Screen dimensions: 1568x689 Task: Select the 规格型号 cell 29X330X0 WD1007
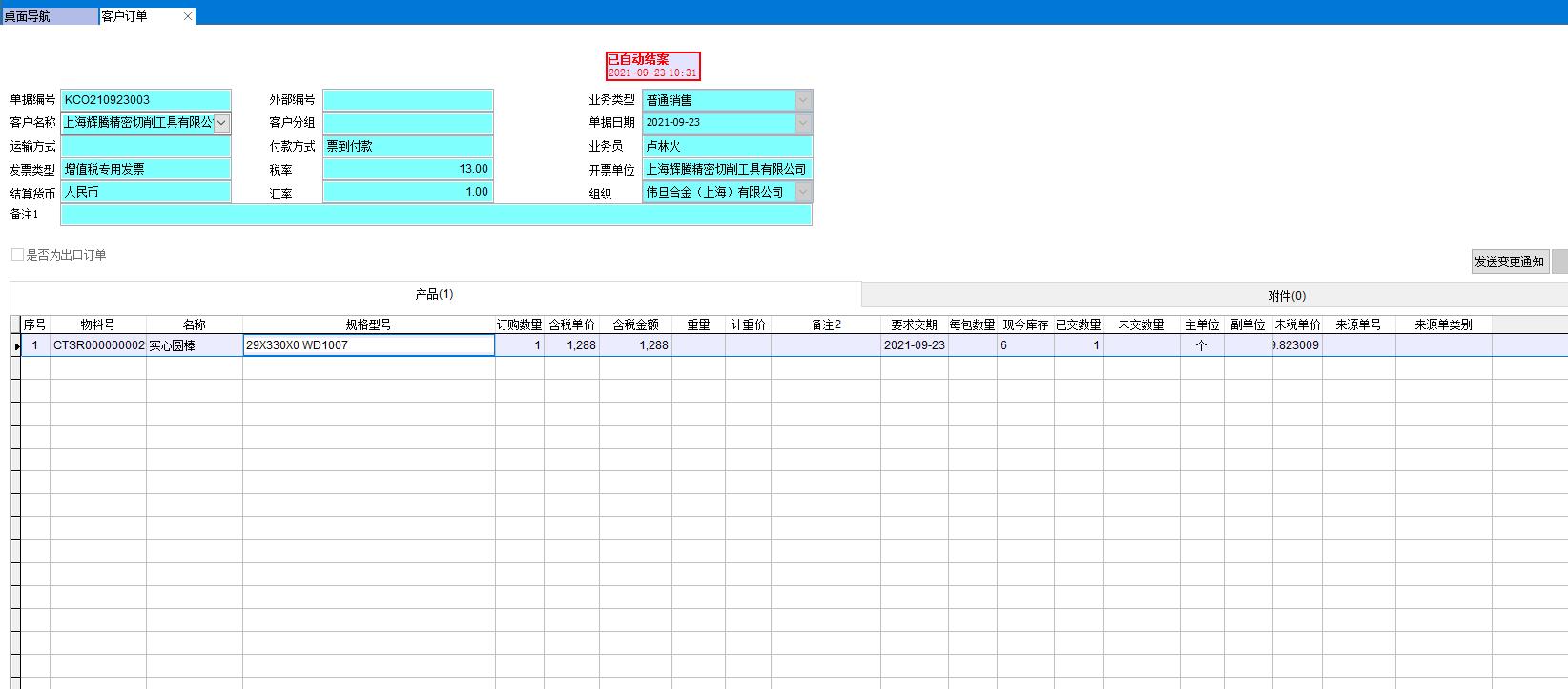[x=368, y=345]
